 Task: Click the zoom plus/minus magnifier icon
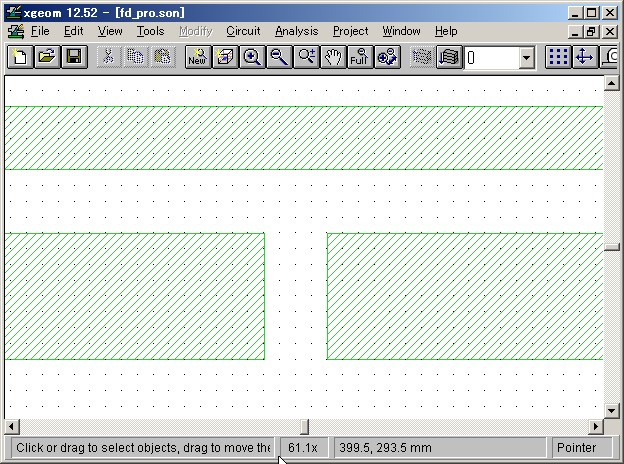(306, 57)
